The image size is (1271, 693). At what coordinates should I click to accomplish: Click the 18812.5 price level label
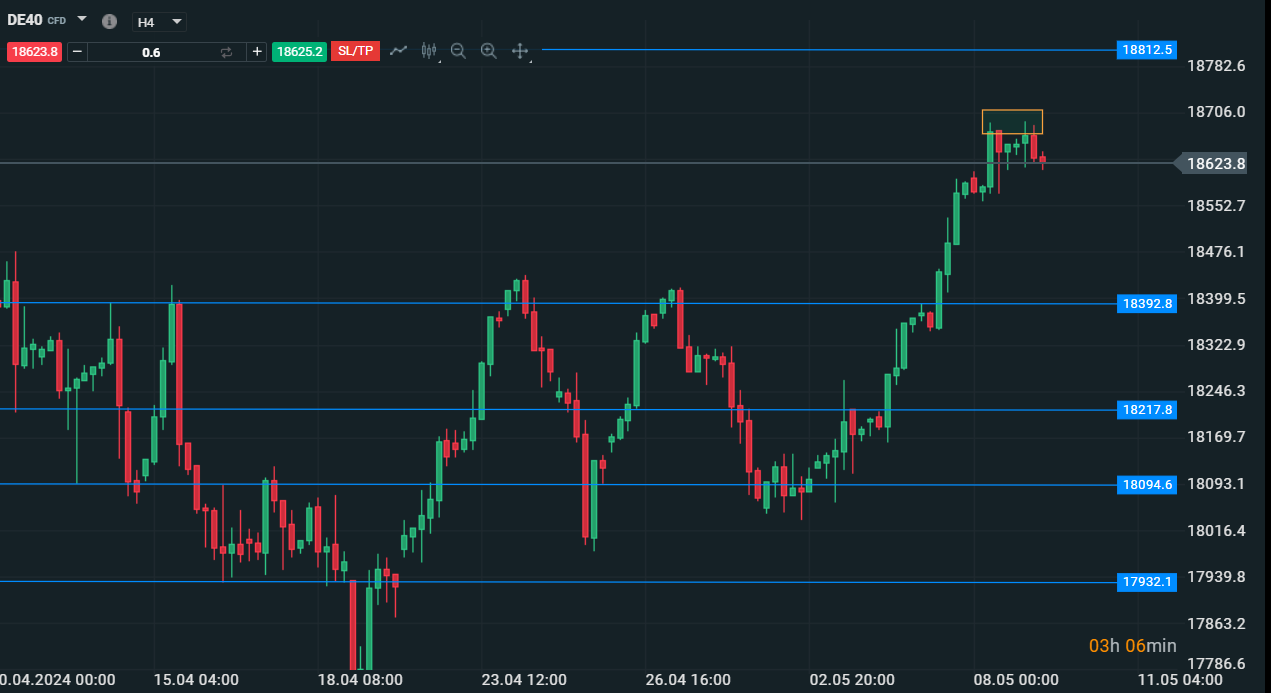[1147, 49]
